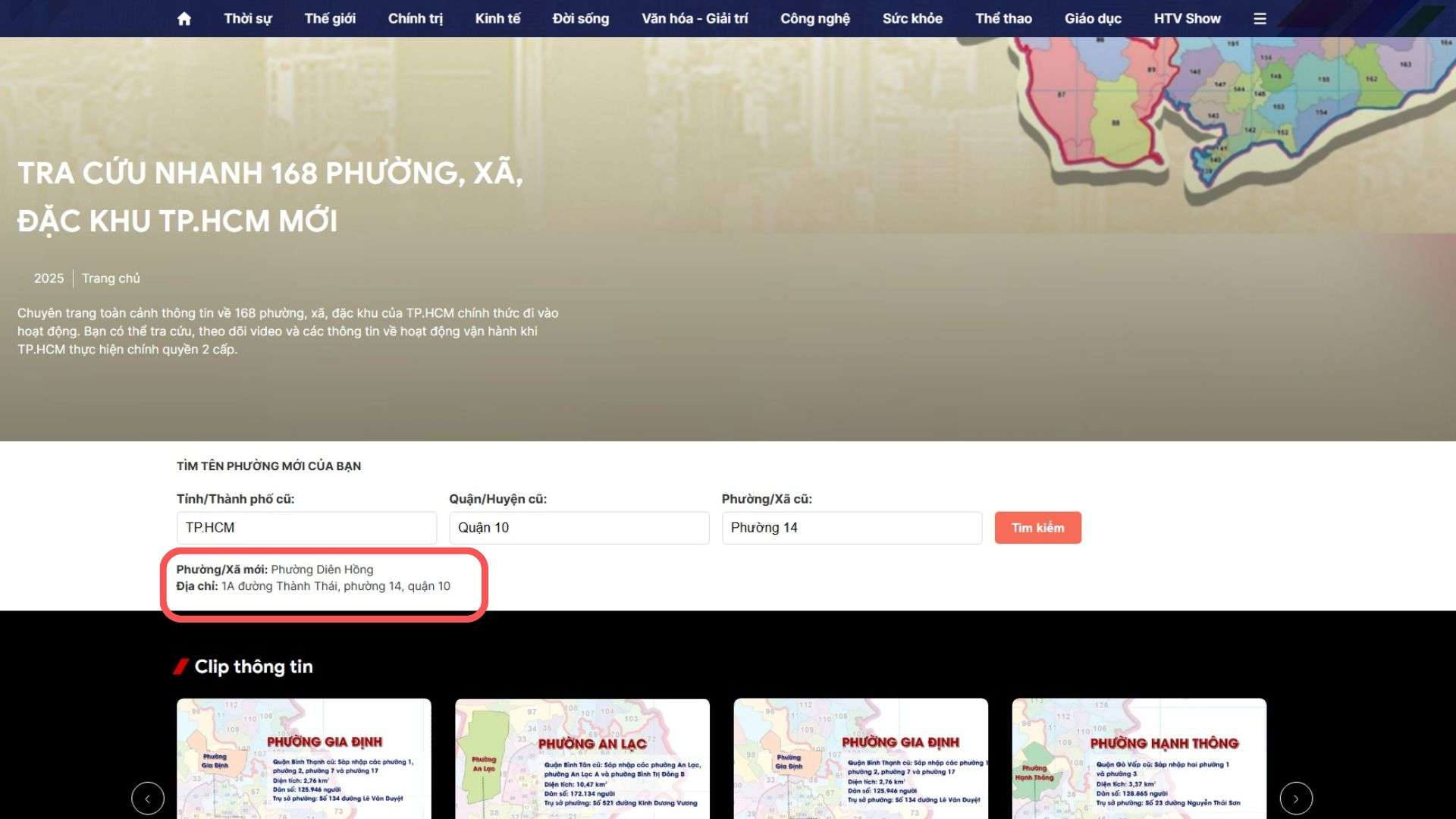Go to the Công nghệ section

click(x=815, y=19)
